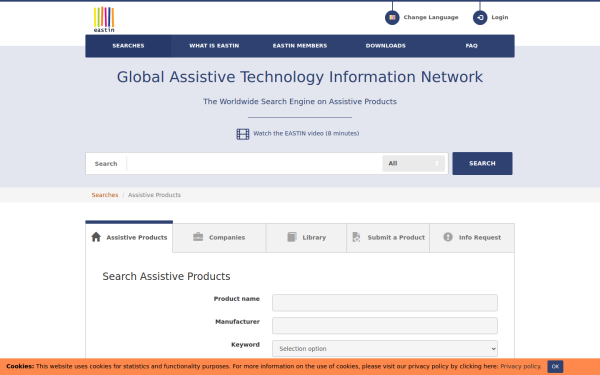Click the exclamation icon on Info Request

tap(448, 237)
